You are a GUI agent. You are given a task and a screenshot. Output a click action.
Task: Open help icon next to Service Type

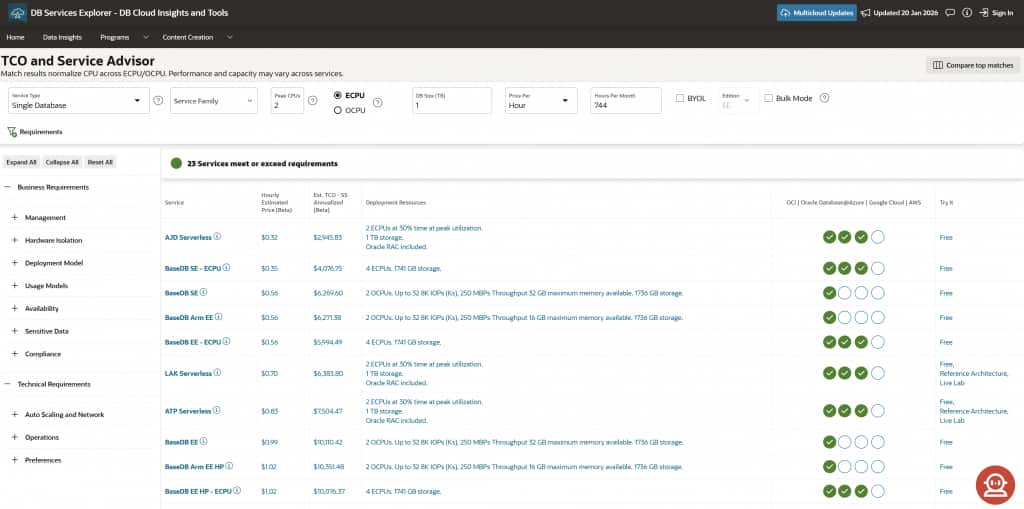point(158,101)
